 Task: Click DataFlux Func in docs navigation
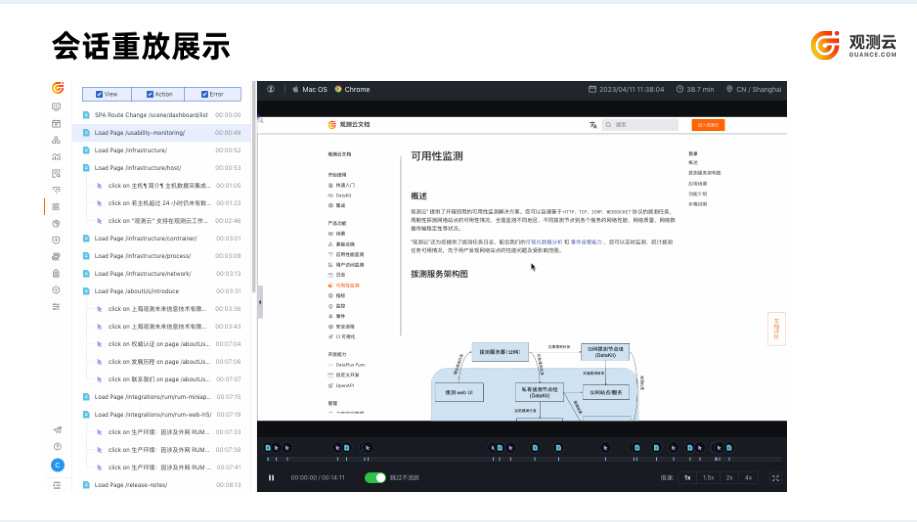[350, 365]
